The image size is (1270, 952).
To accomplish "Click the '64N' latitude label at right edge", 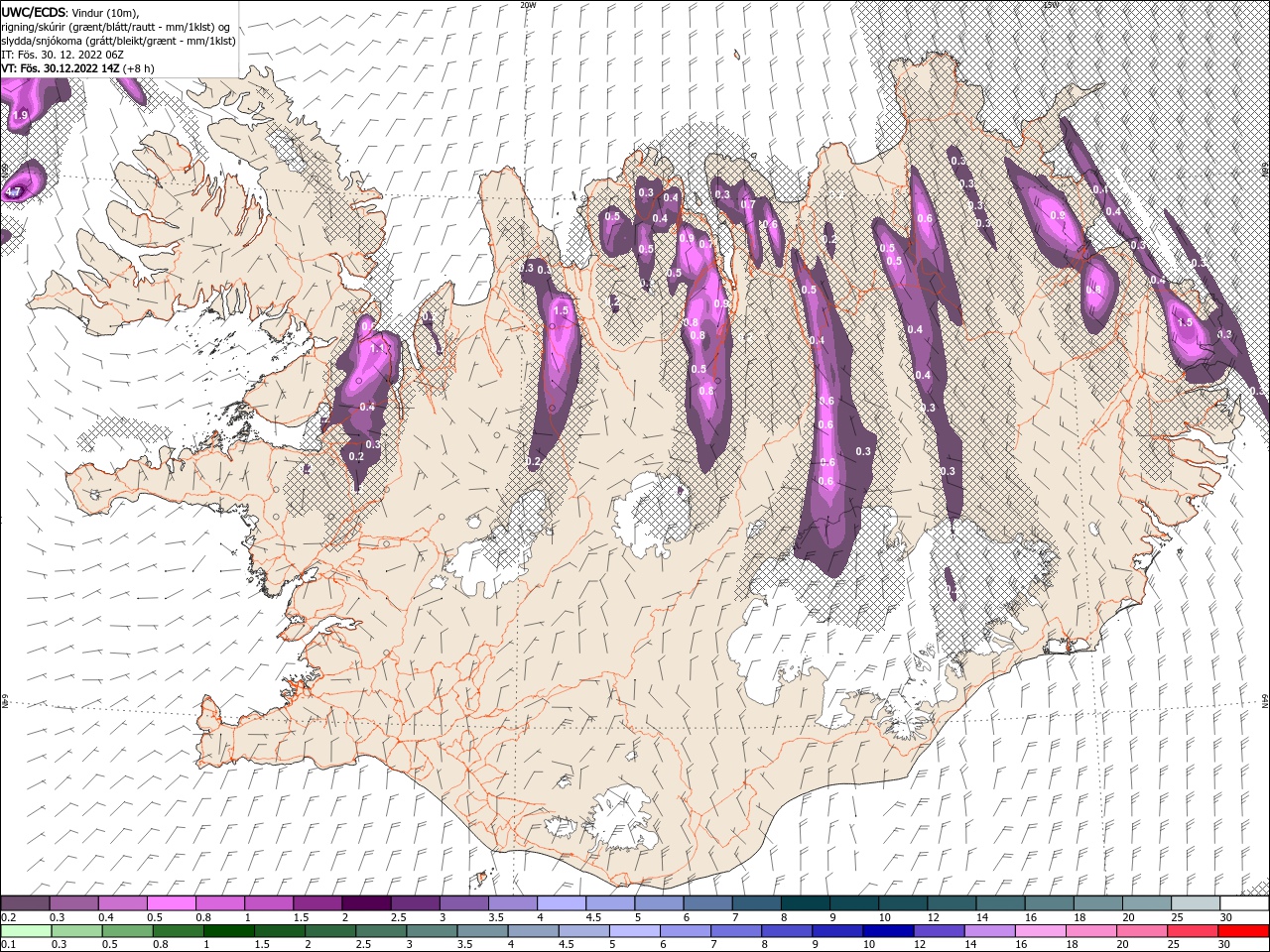I will pos(1265,700).
